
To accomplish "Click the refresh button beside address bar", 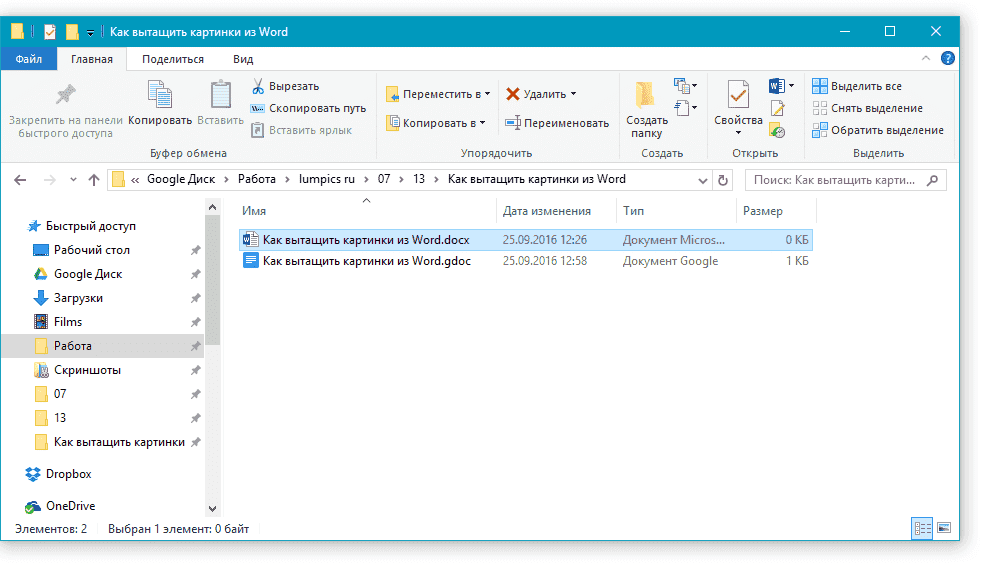I will pyautogui.click(x=723, y=180).
